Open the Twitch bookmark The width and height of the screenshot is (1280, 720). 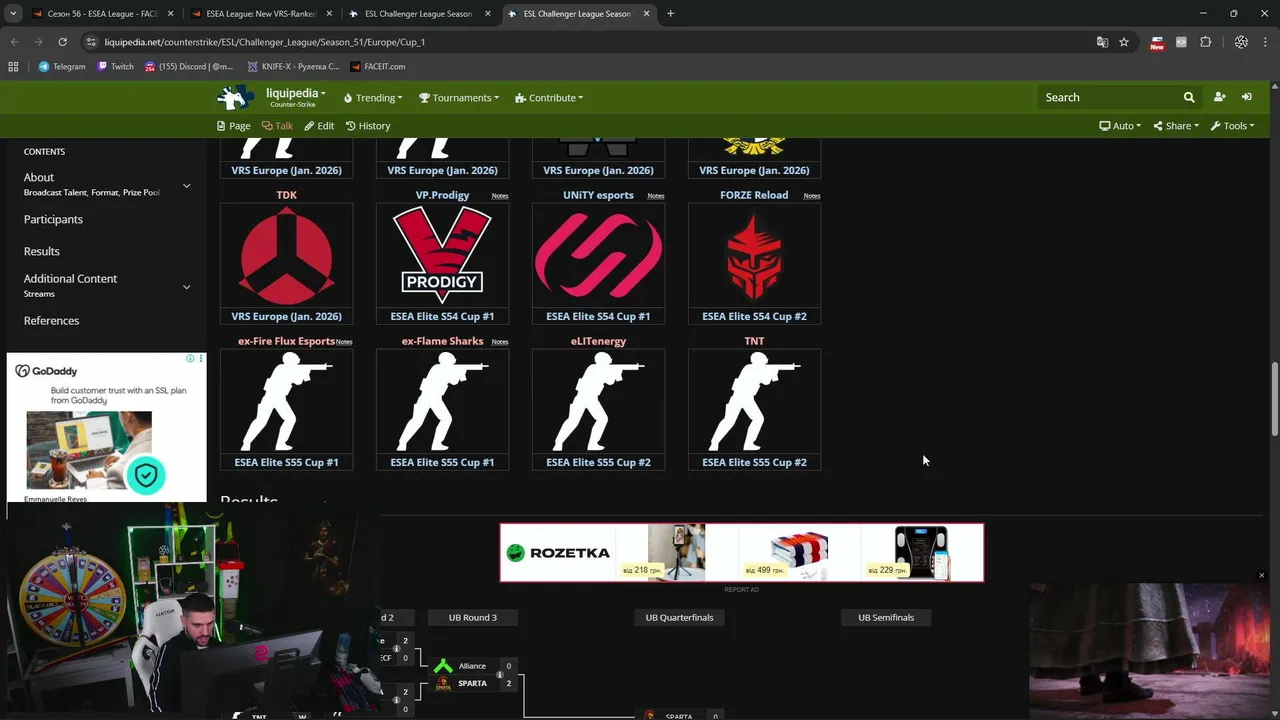point(115,66)
